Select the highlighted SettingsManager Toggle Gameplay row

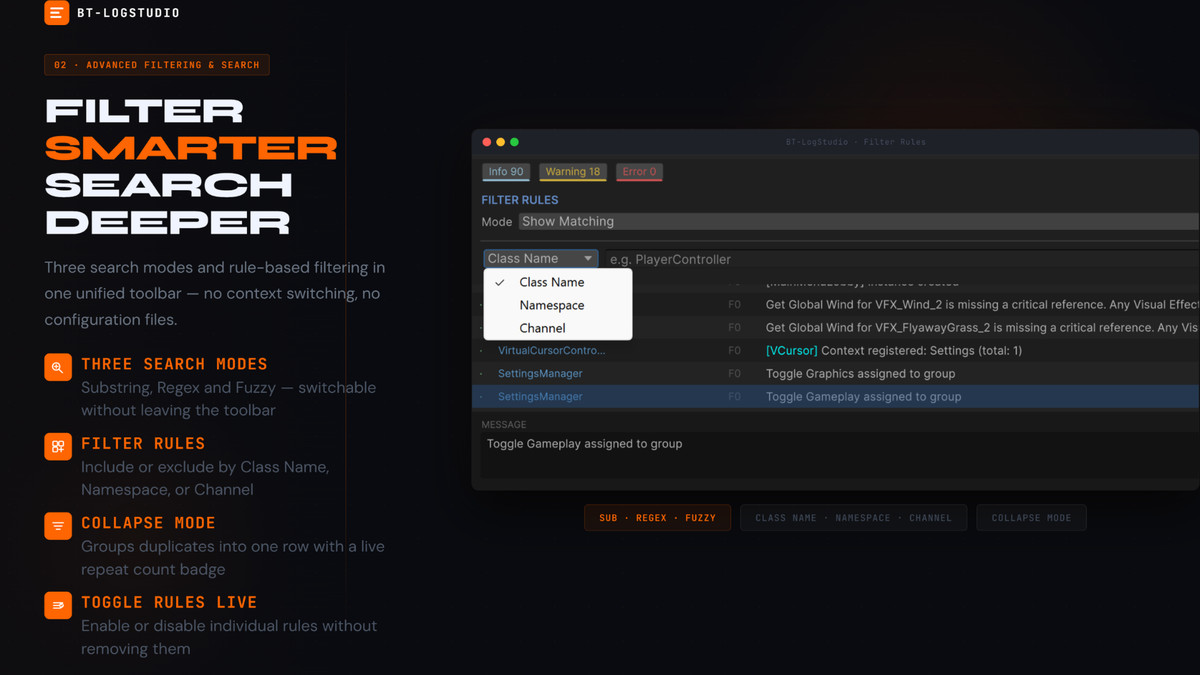tap(836, 397)
